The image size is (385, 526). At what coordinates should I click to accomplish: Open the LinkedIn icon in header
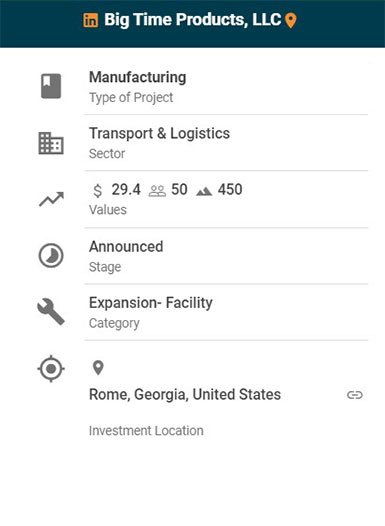[x=91, y=20]
